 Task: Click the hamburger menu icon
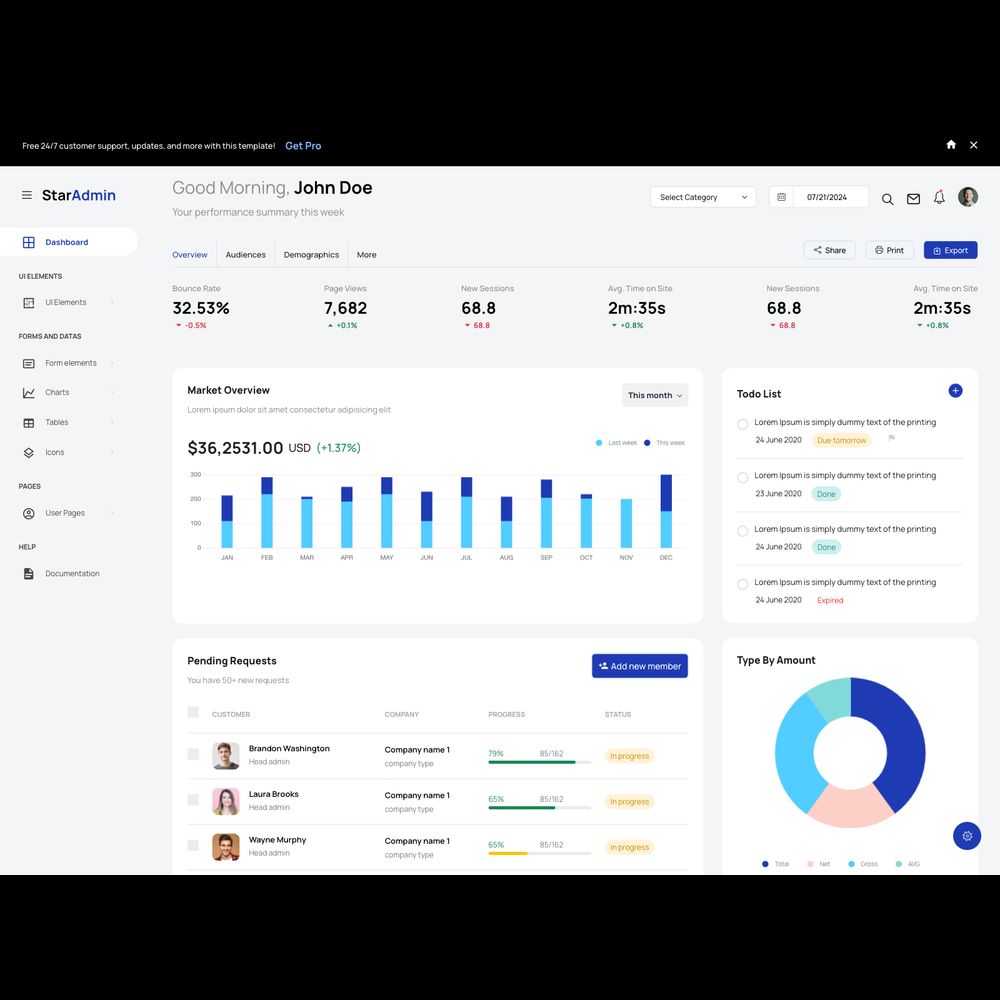27,195
